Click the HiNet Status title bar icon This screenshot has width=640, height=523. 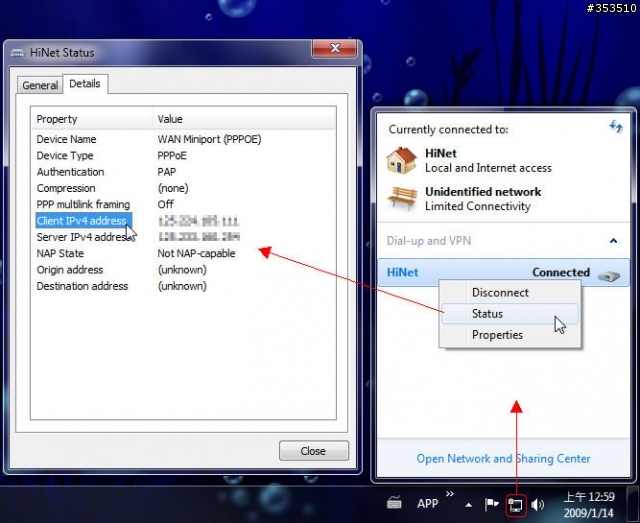click(x=17, y=53)
